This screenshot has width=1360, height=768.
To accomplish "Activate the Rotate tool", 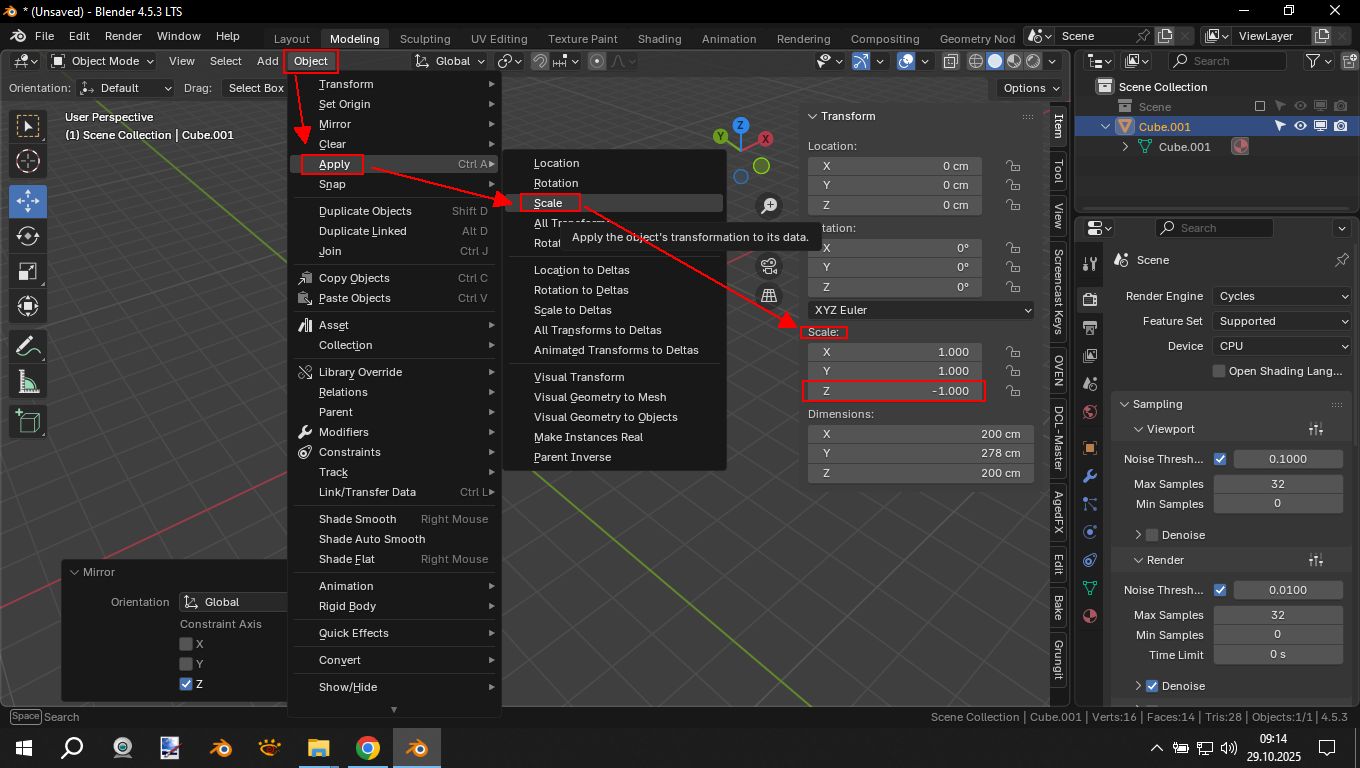I will (28, 236).
